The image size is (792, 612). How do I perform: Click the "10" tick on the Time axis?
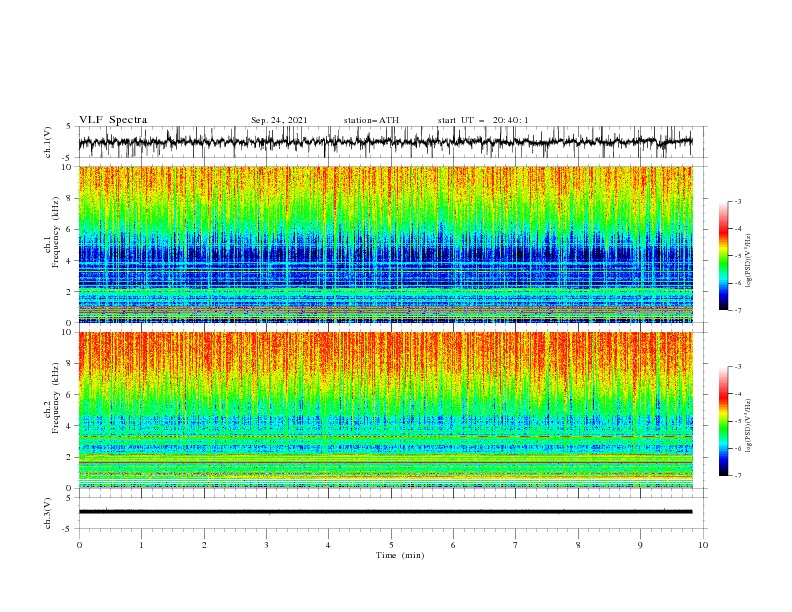coord(703,545)
